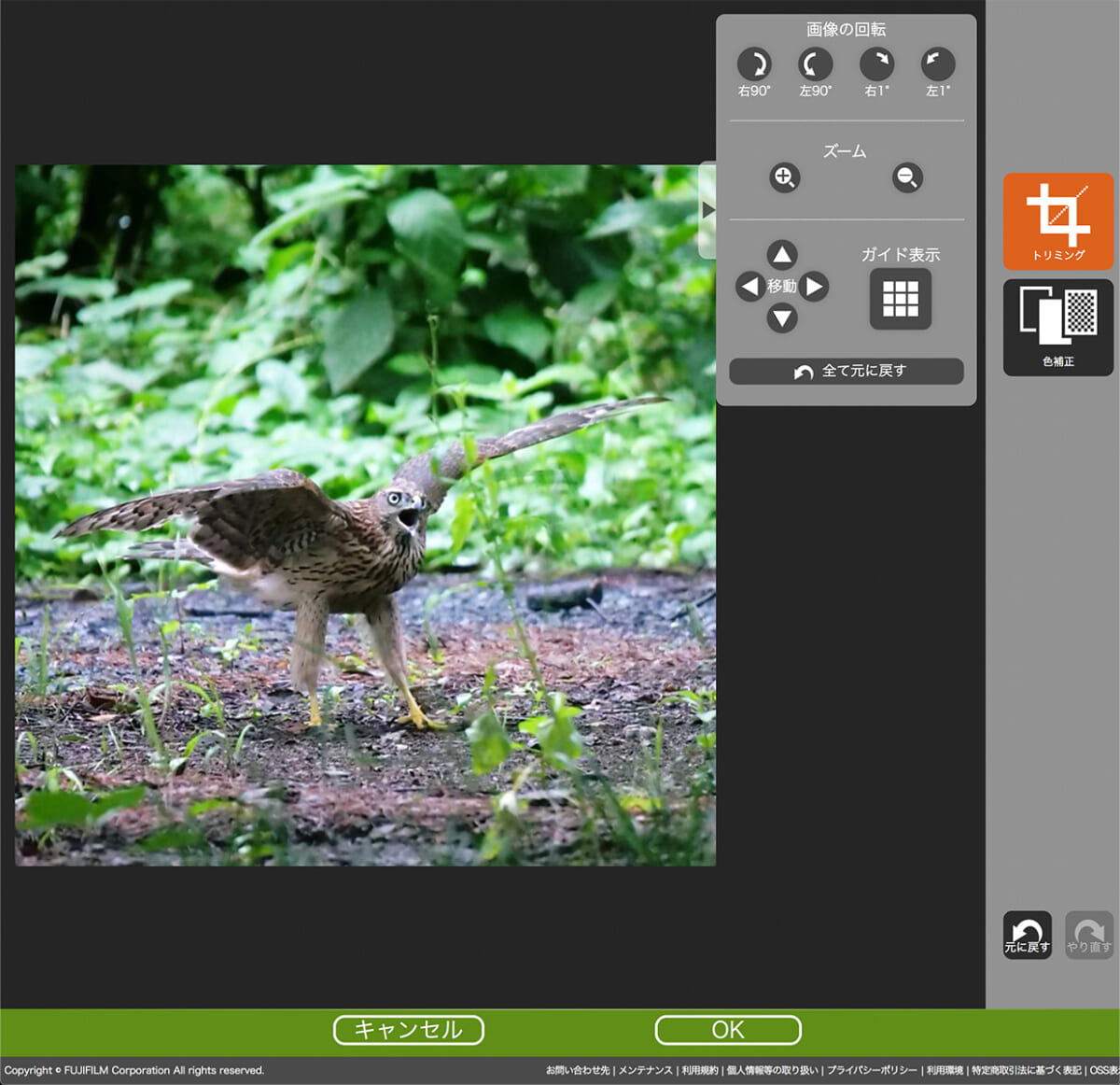The image size is (1120, 1085).
Task: Zoom out with the minus magnifier
Action: click(x=907, y=177)
